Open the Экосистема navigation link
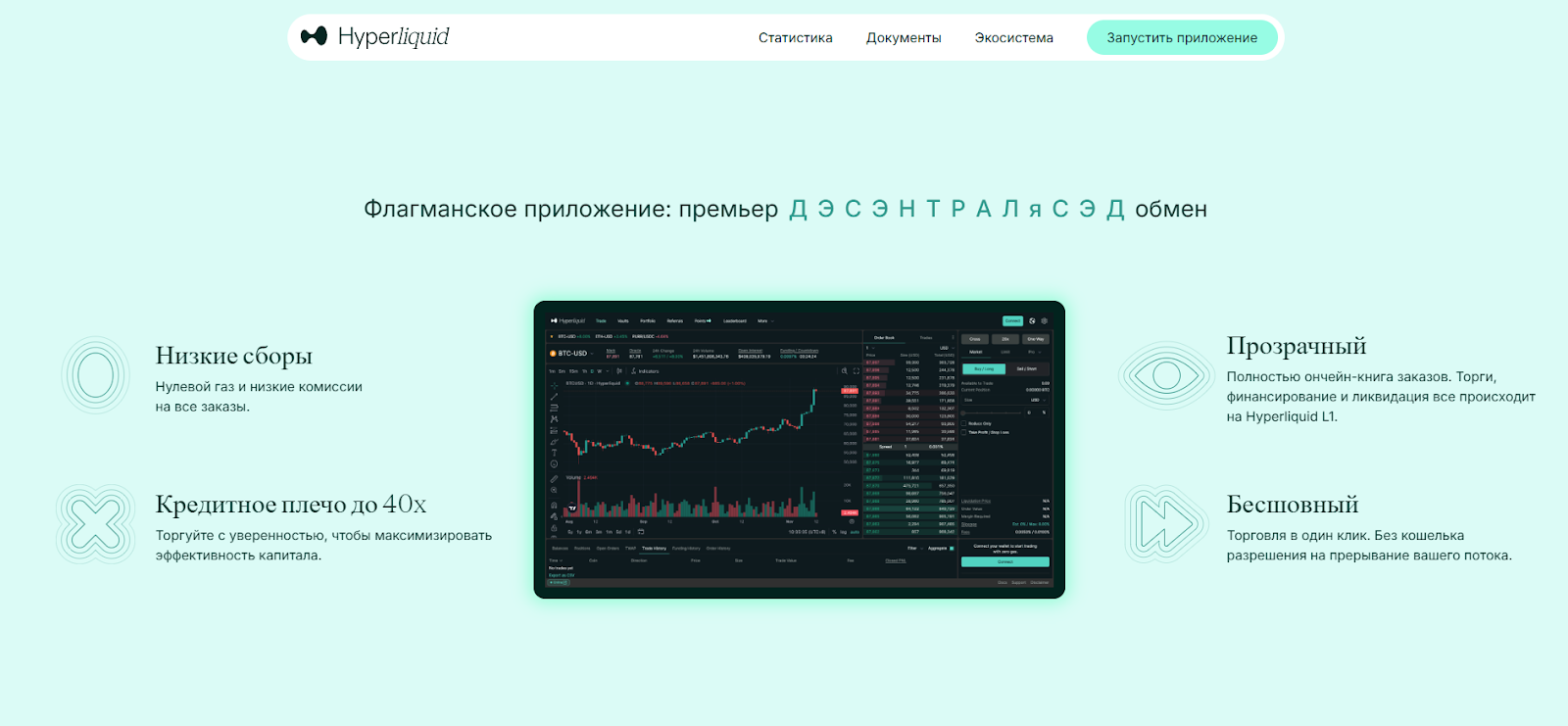This screenshot has width=1568, height=726. (x=1014, y=37)
